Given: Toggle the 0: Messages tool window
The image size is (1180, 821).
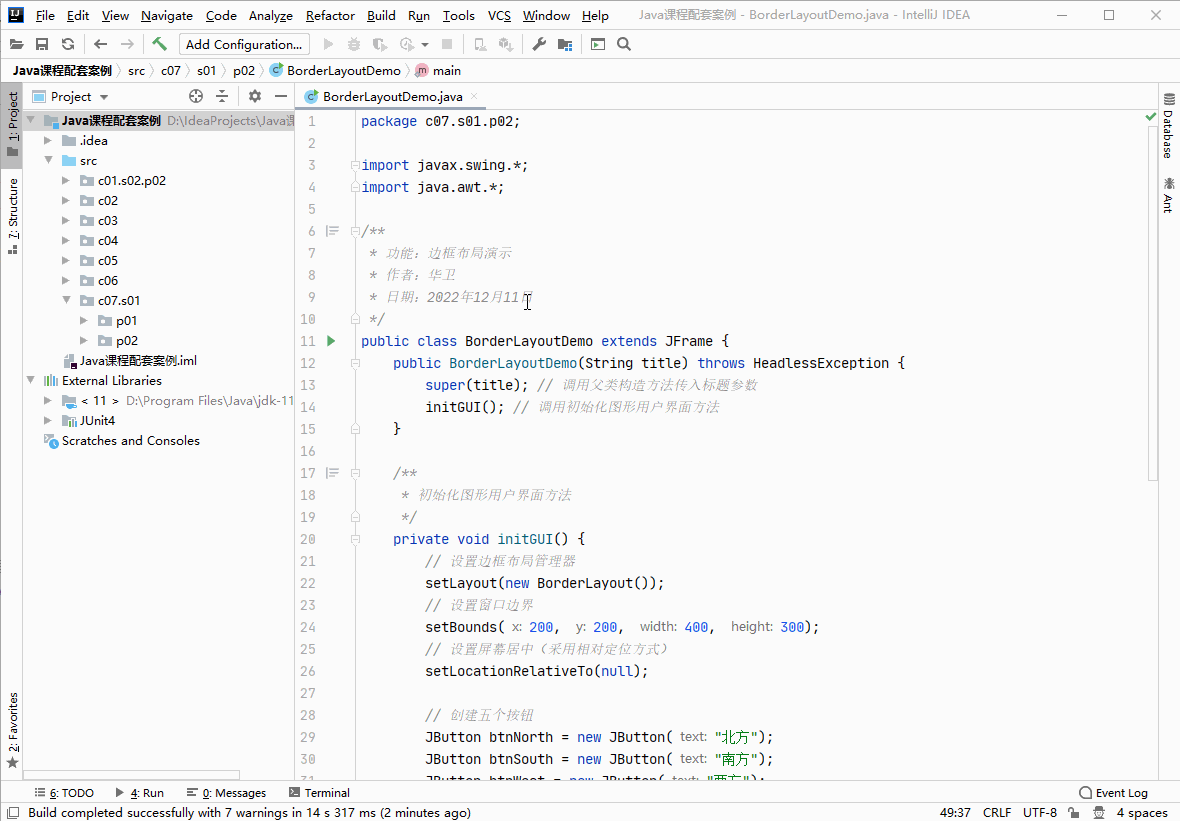Looking at the screenshot, I should [226, 793].
